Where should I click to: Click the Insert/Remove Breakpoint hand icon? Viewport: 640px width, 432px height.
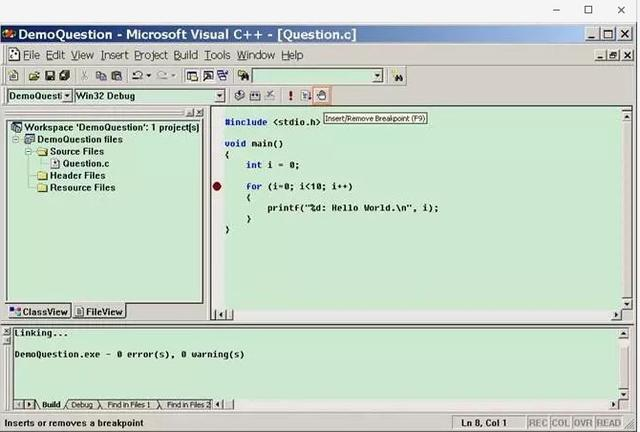pyautogui.click(x=322, y=96)
